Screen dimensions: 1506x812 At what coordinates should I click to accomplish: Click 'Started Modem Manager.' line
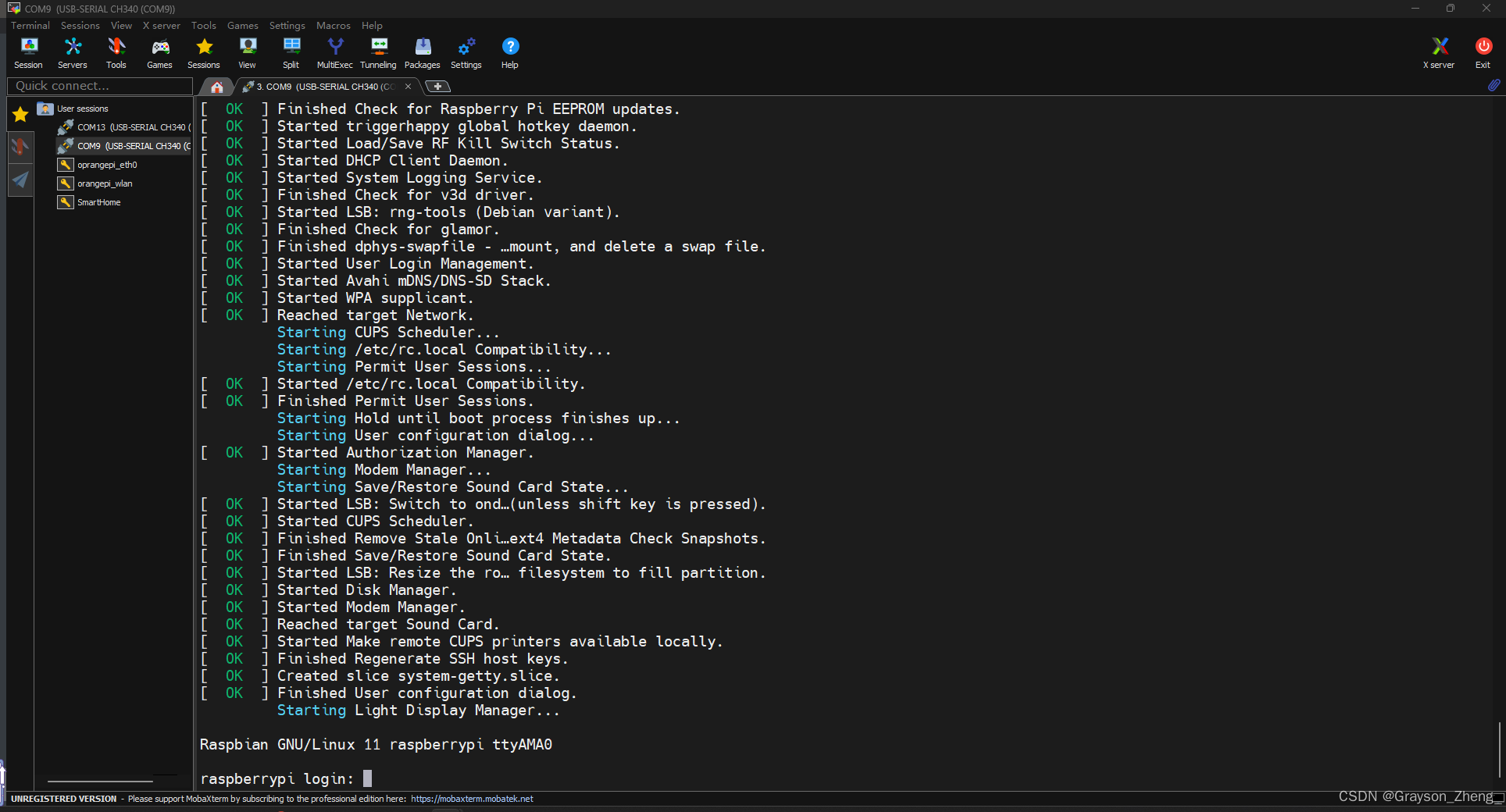371,607
